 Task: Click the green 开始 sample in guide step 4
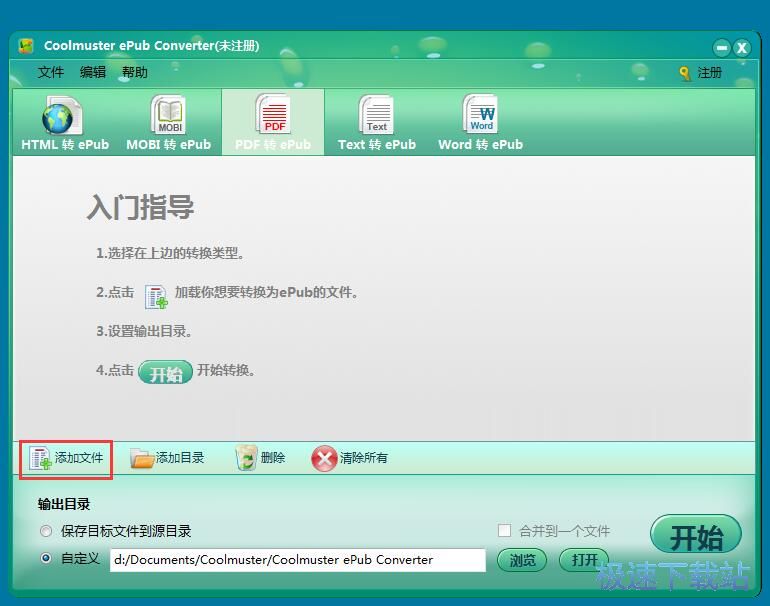165,372
